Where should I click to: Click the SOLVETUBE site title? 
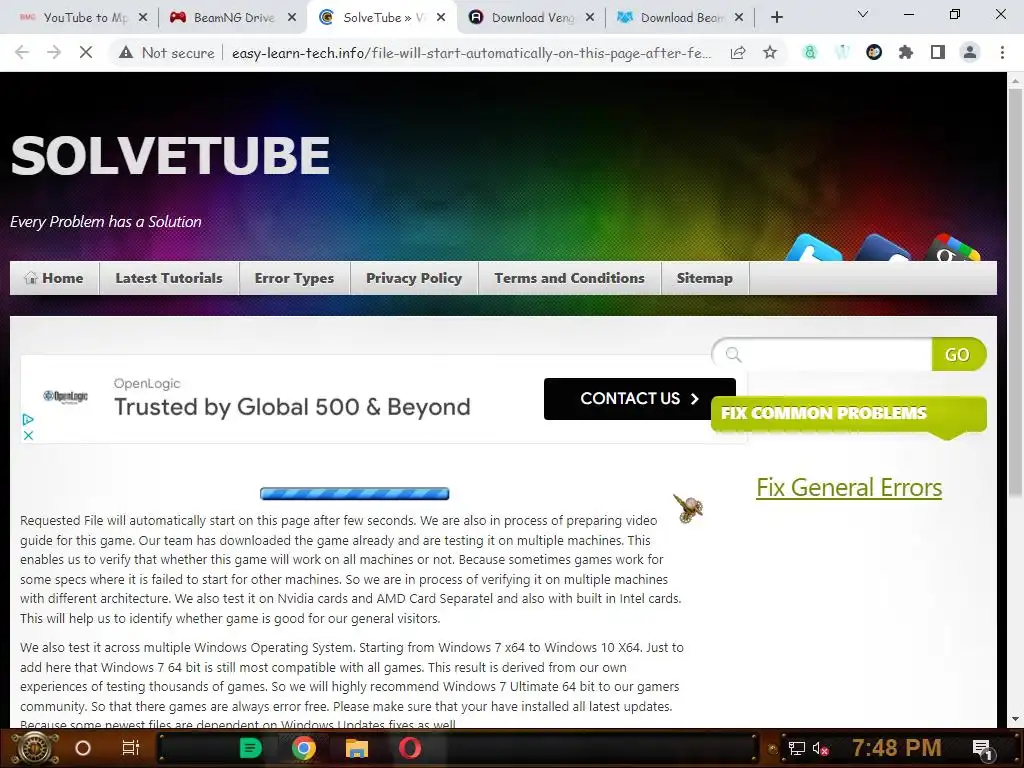(x=170, y=155)
